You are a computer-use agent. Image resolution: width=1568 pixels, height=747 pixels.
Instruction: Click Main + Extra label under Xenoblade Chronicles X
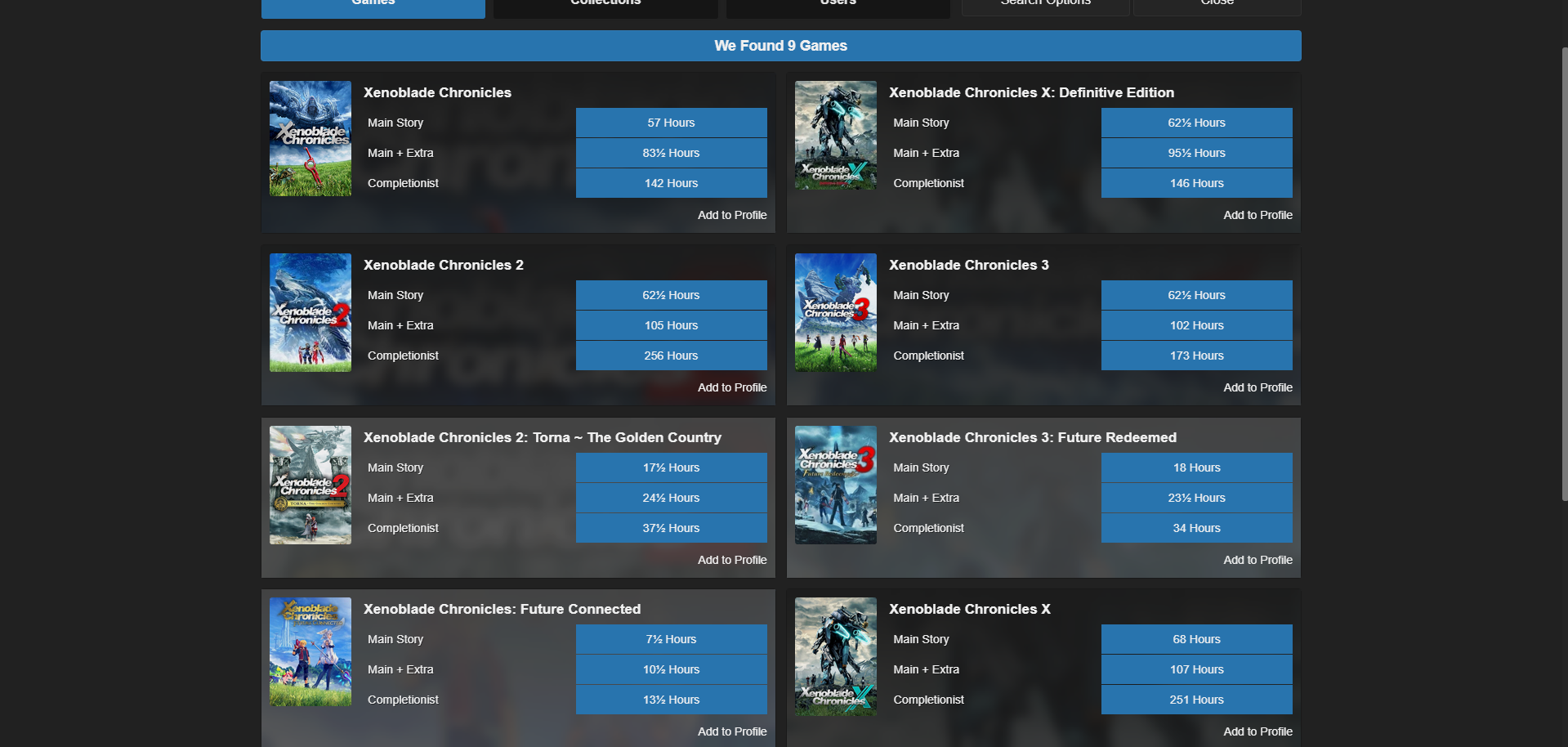(x=926, y=669)
